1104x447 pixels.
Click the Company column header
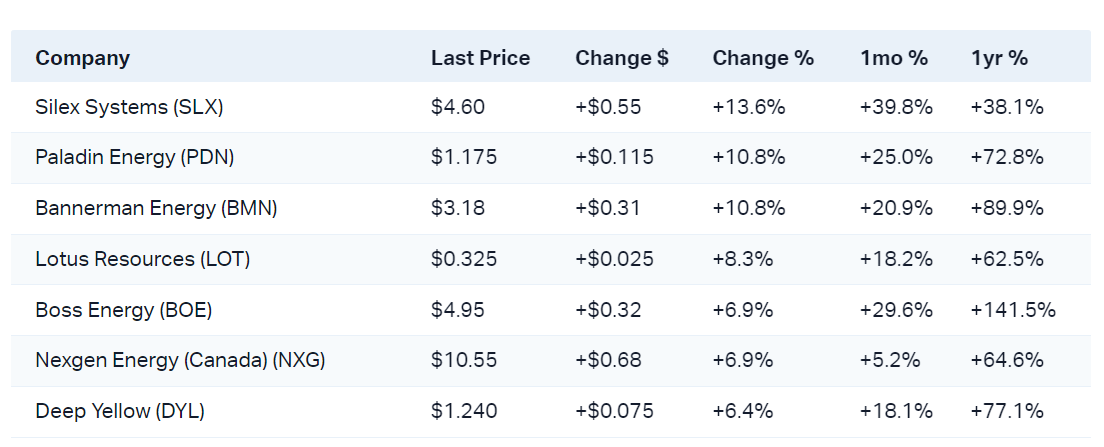click(x=83, y=58)
